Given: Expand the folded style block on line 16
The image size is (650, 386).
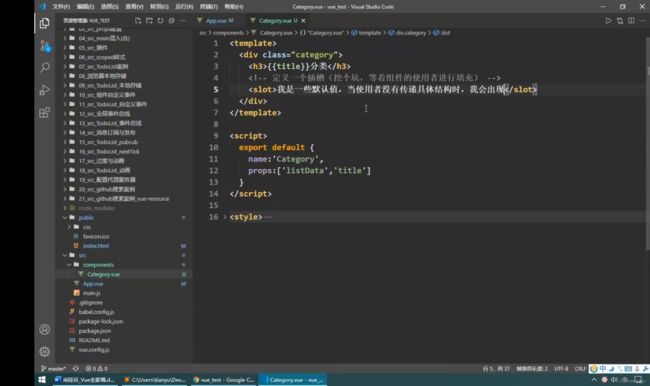Looking at the screenshot, I should tap(225, 217).
